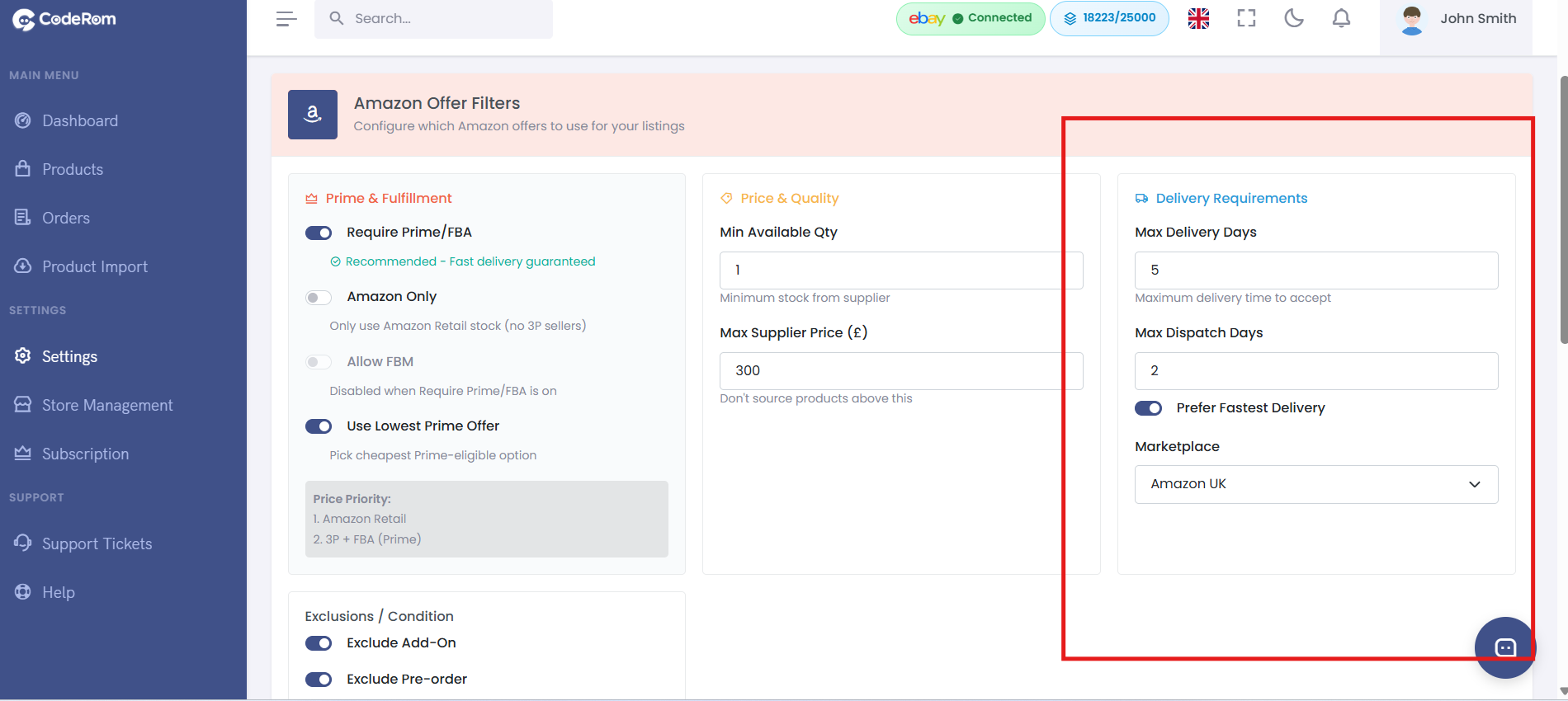Toggle fullscreen mode icon

(x=1246, y=18)
